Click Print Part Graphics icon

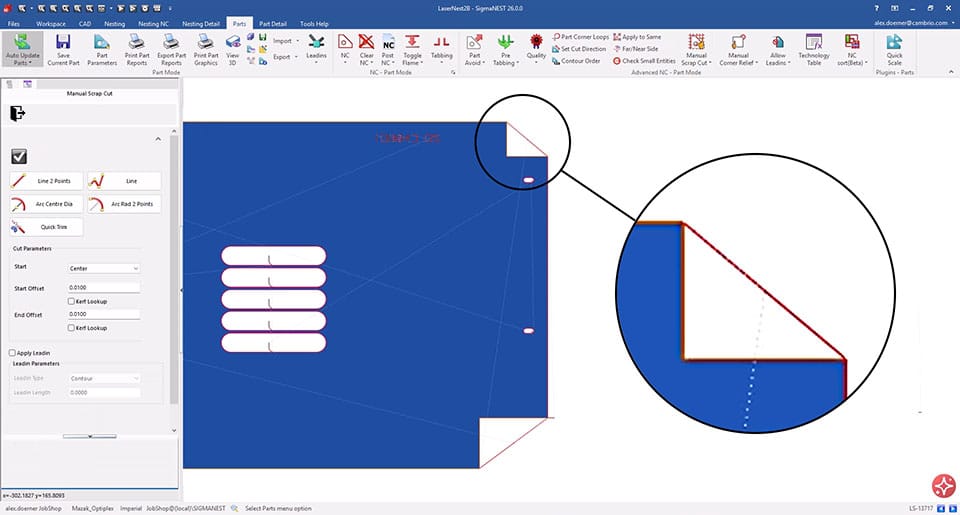click(206, 42)
